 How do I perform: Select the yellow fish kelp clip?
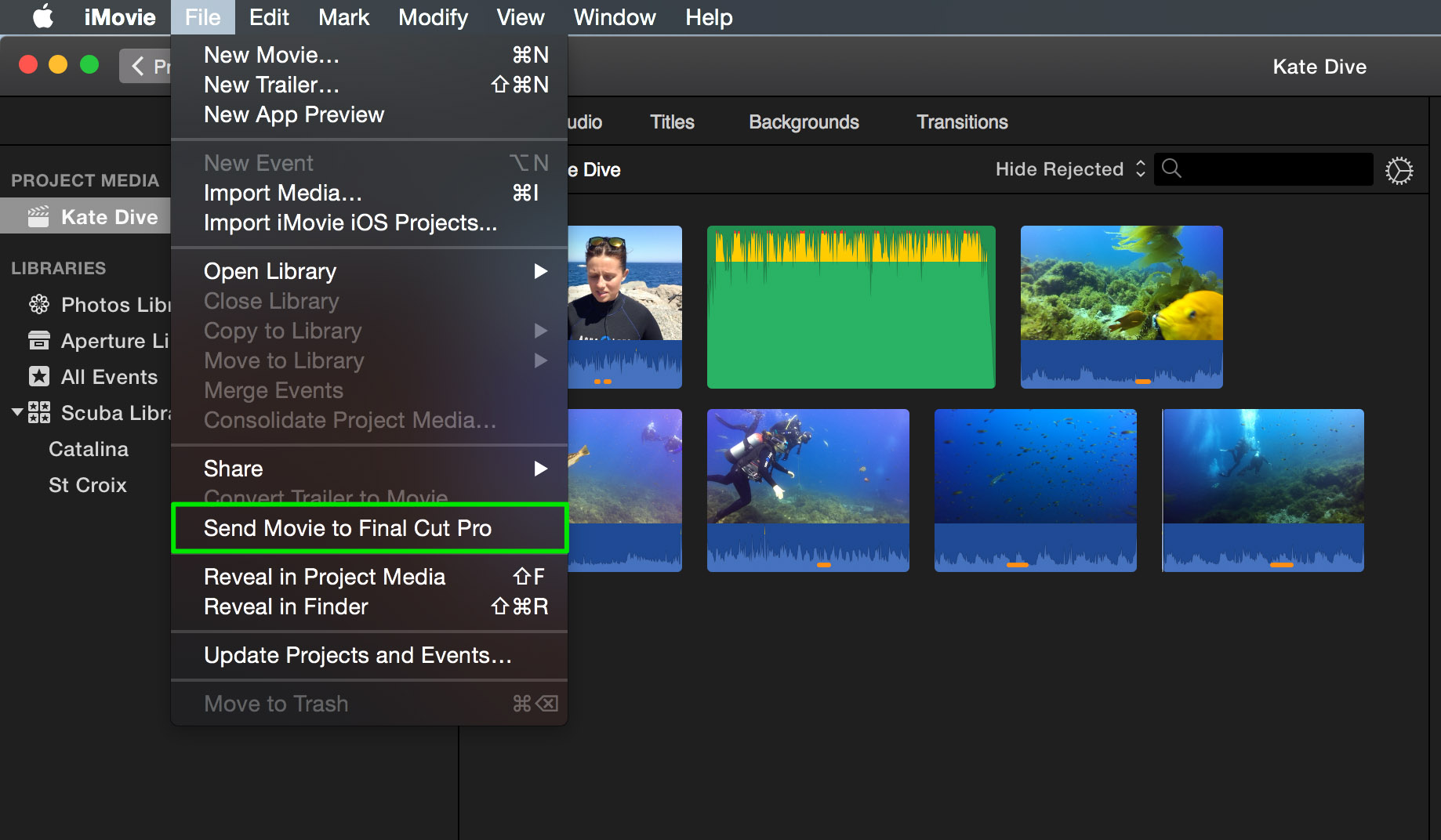(1121, 307)
